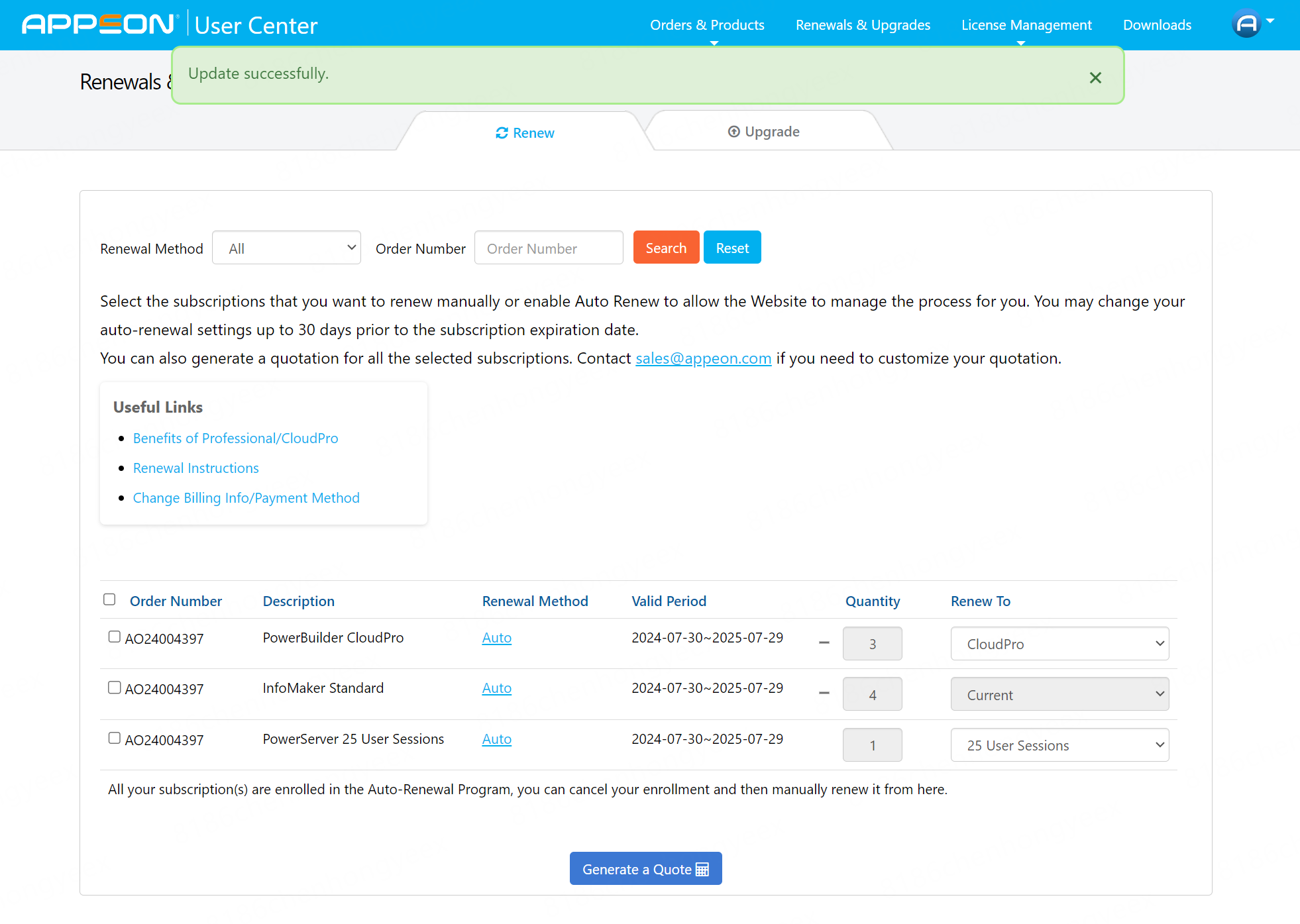Check the InfoMaker Standard row checkbox

[115, 688]
